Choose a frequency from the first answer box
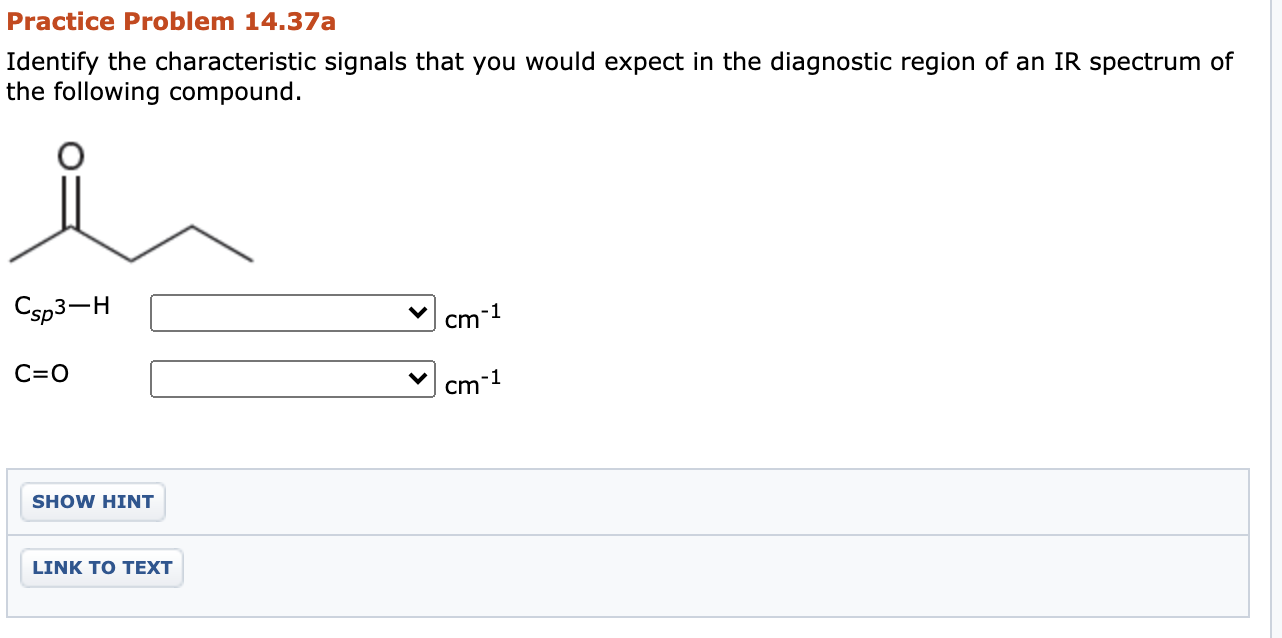This screenshot has width=1282, height=638. tap(290, 311)
